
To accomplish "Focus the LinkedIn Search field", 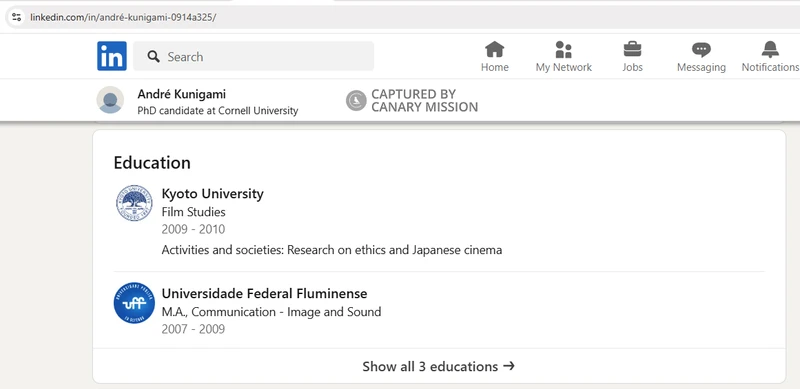I will coord(254,56).
